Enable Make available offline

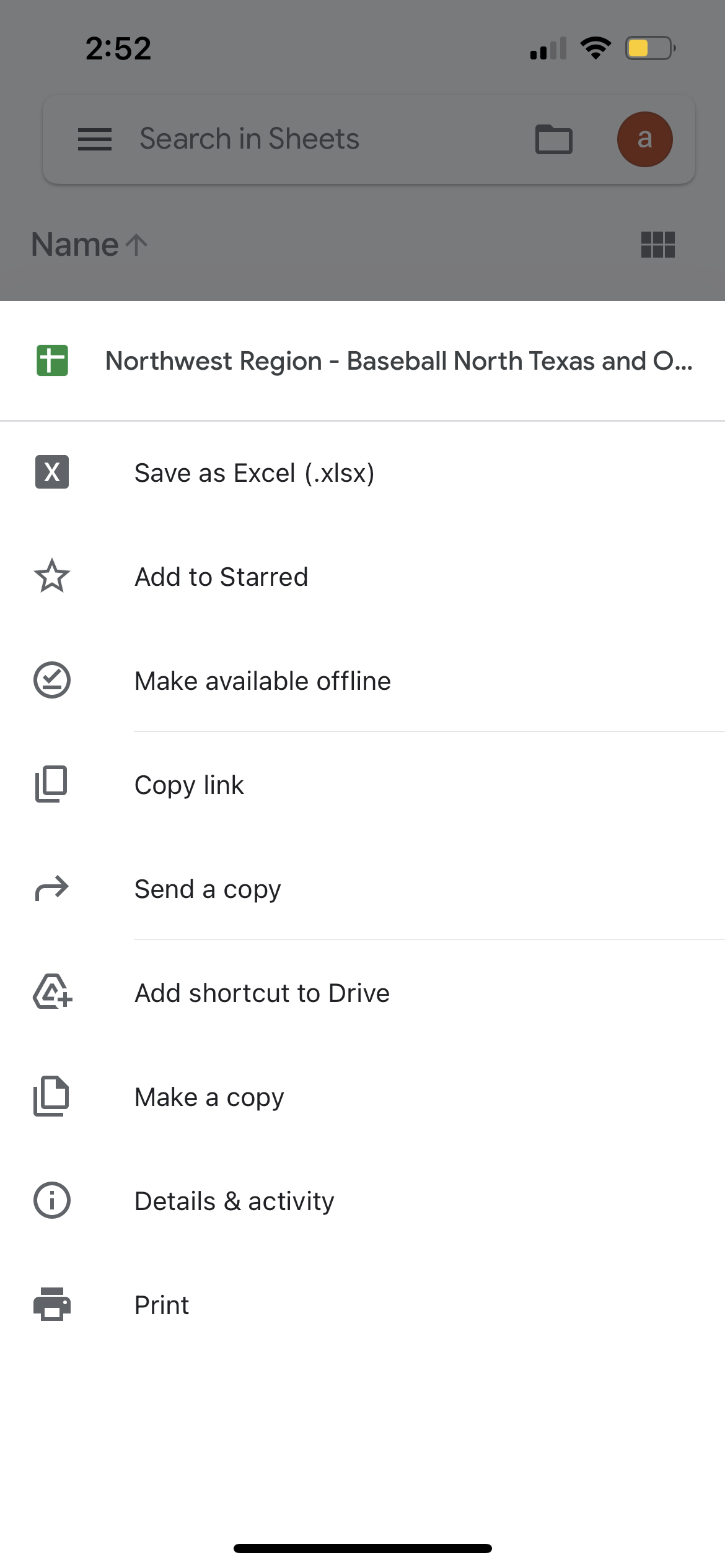[x=263, y=681]
